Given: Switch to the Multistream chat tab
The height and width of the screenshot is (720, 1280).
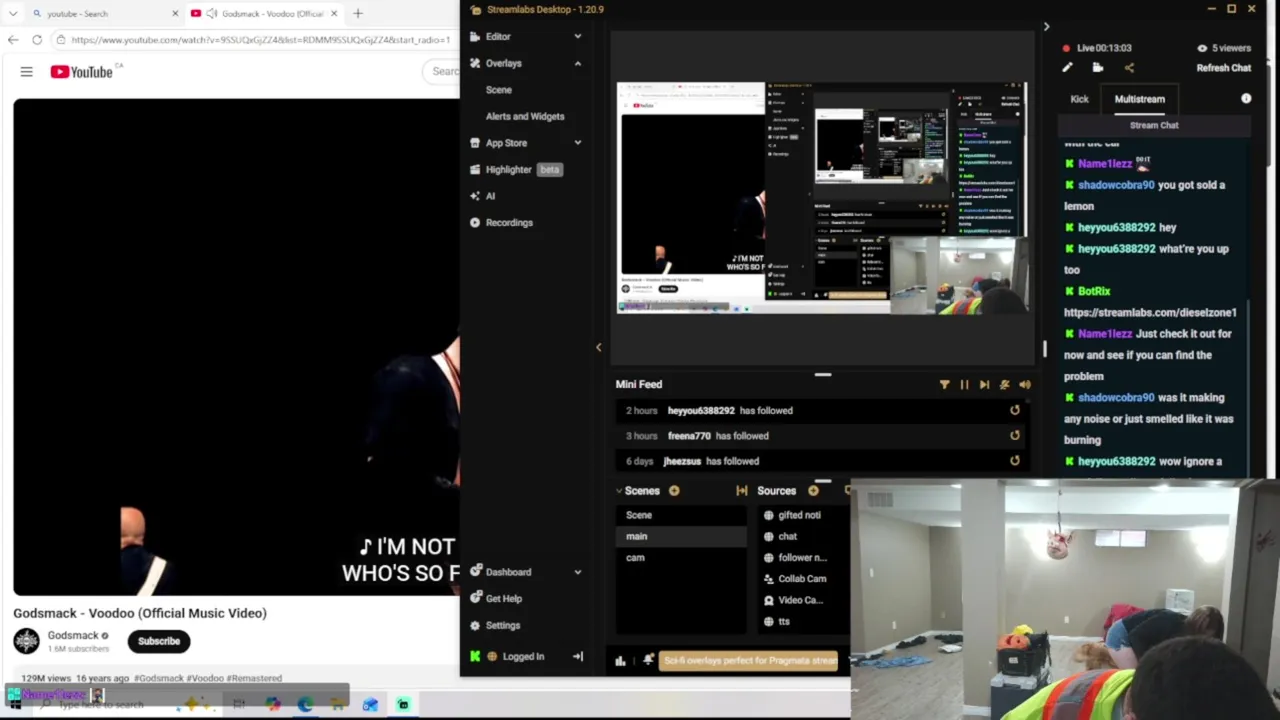Looking at the screenshot, I should [1139, 99].
